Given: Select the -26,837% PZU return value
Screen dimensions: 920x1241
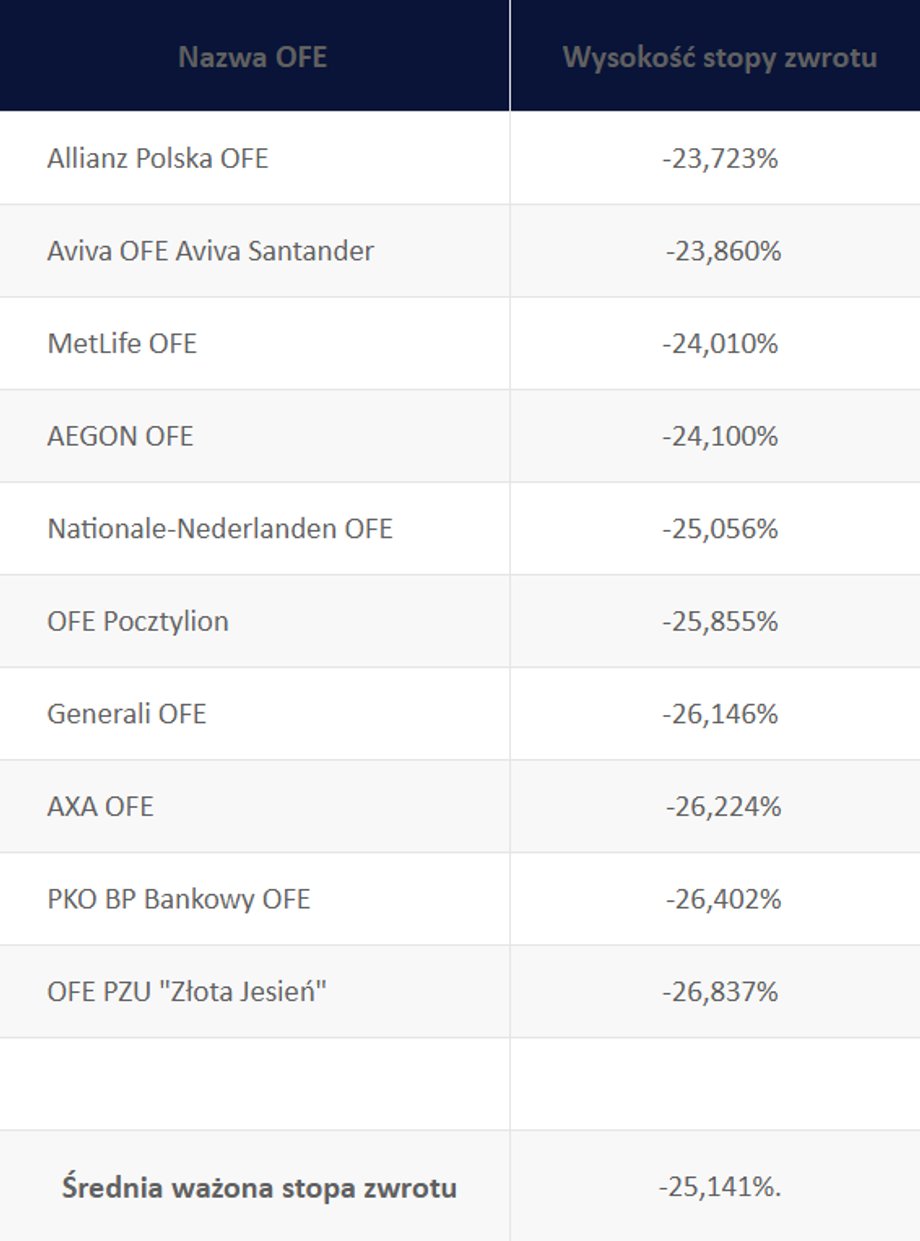Looking at the screenshot, I should [720, 992].
